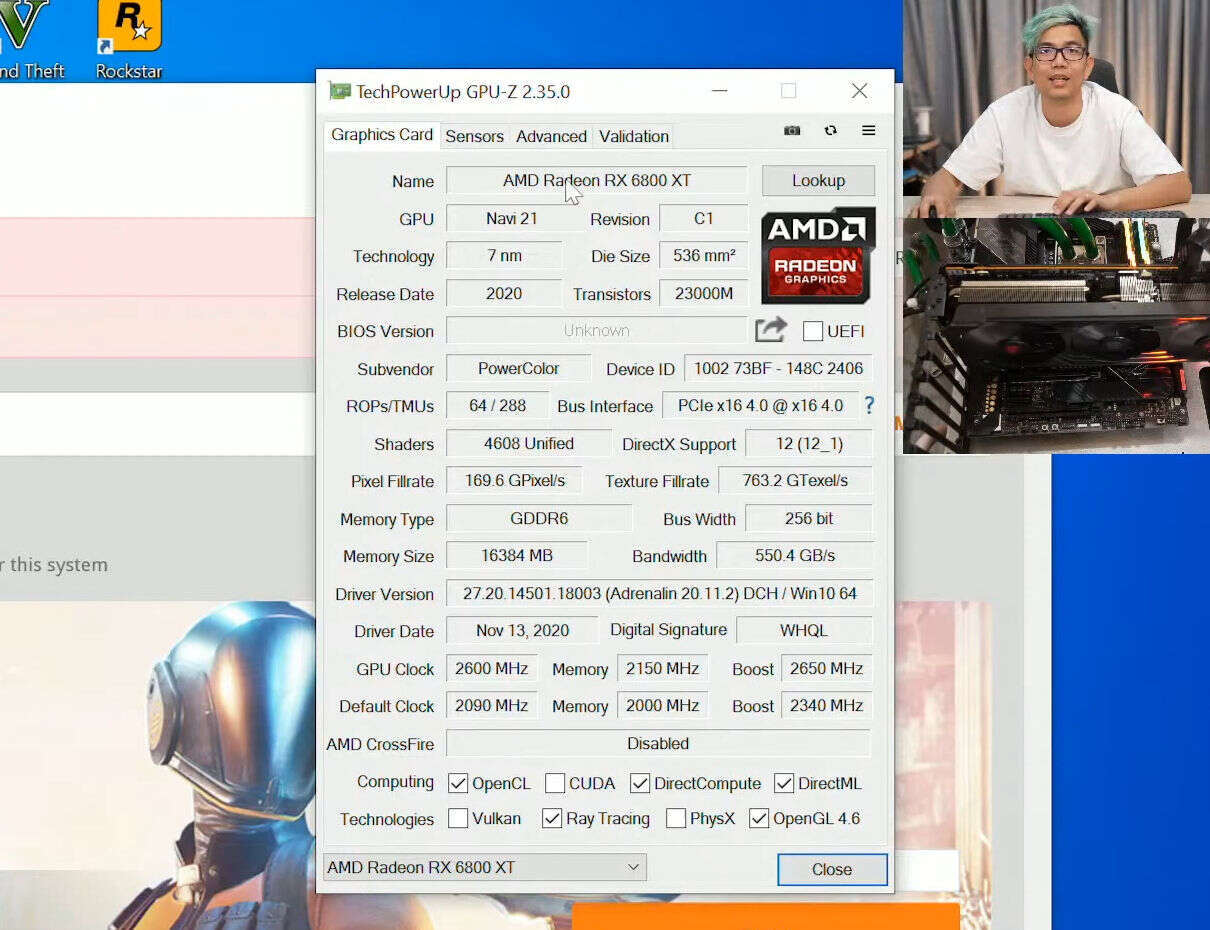Click the GPU Name field
Screen dimensions: 1210x930
click(x=596, y=181)
